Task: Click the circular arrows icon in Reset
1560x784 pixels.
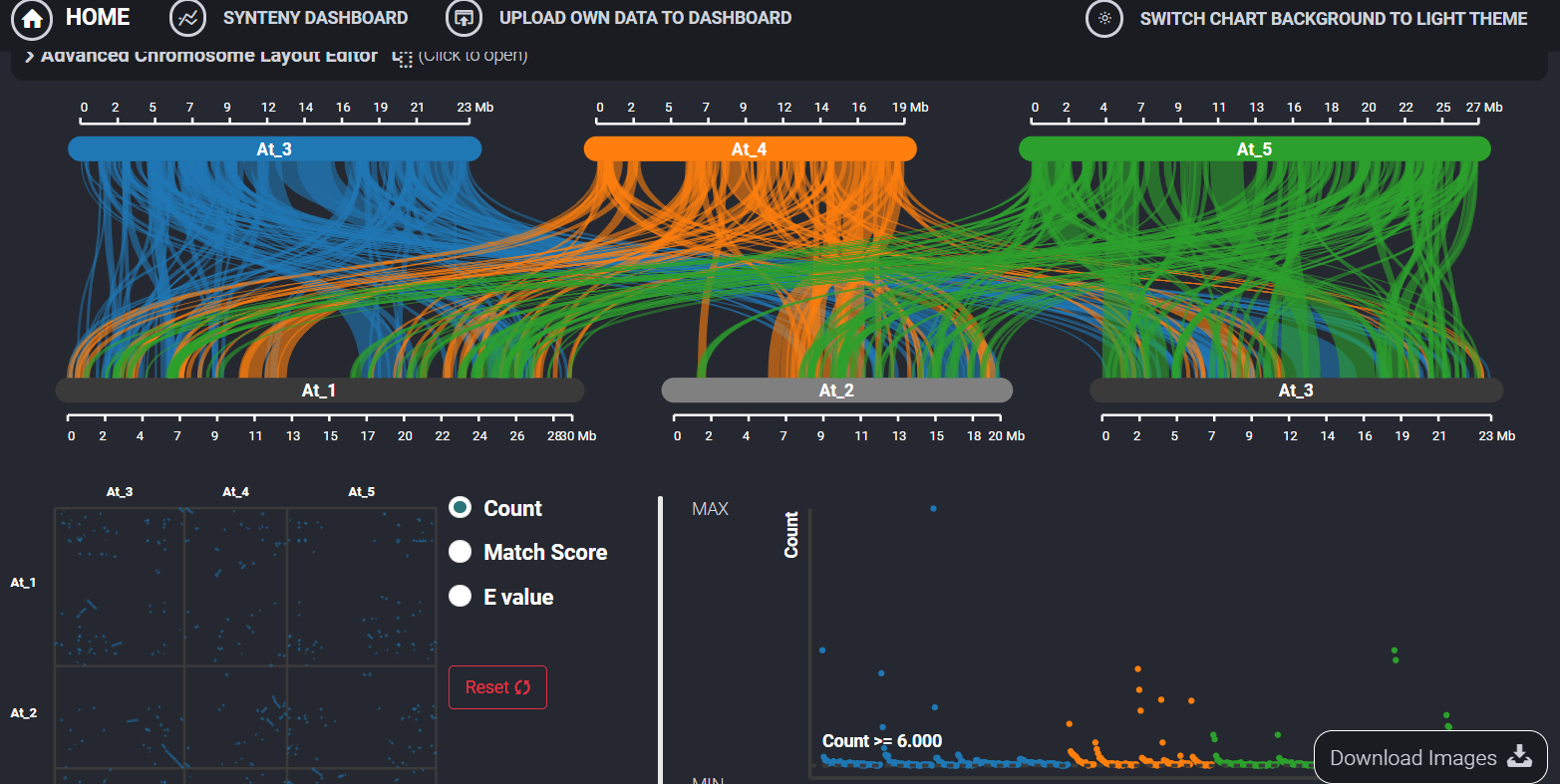Action: pos(522,687)
